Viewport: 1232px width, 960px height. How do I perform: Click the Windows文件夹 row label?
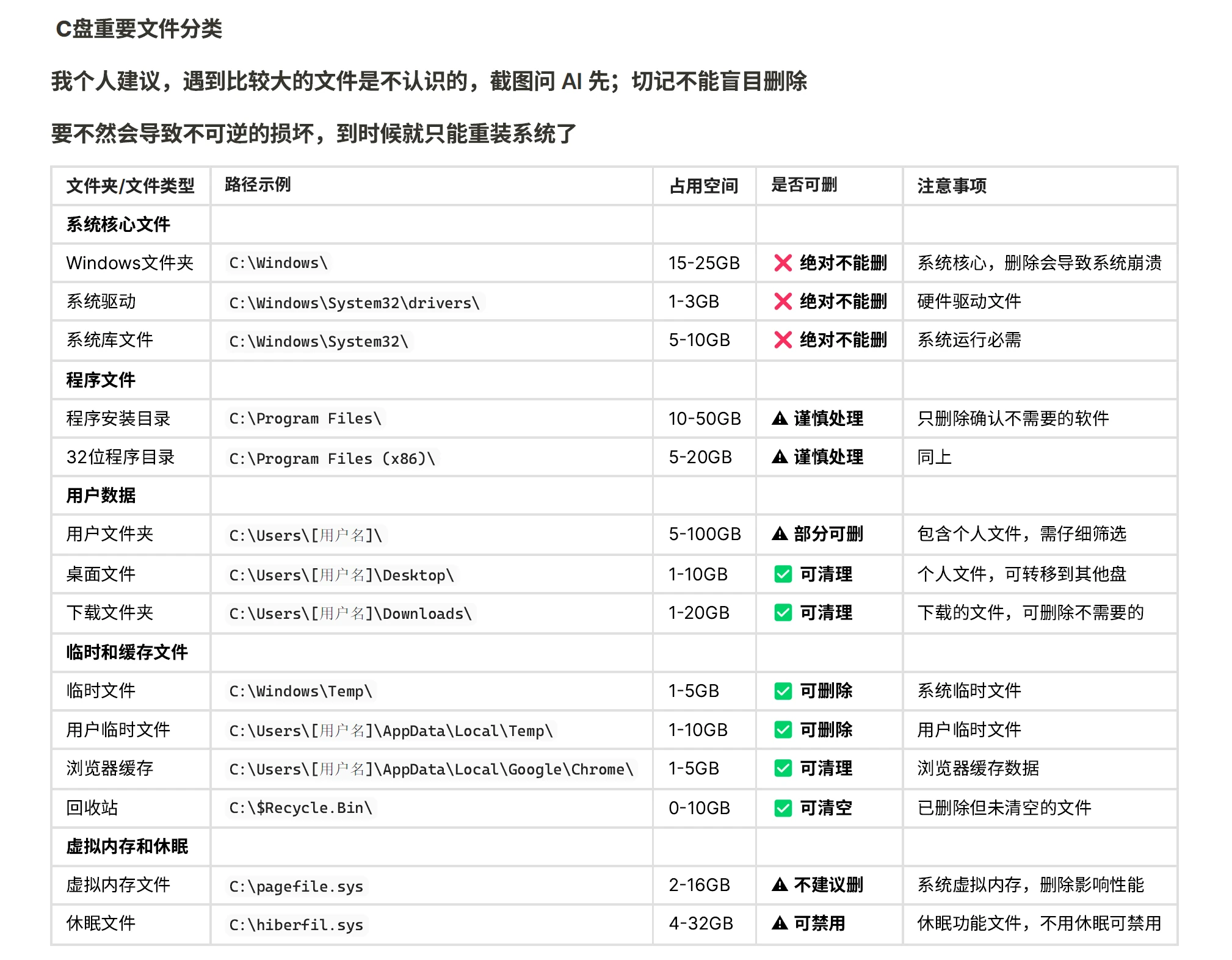tap(129, 263)
